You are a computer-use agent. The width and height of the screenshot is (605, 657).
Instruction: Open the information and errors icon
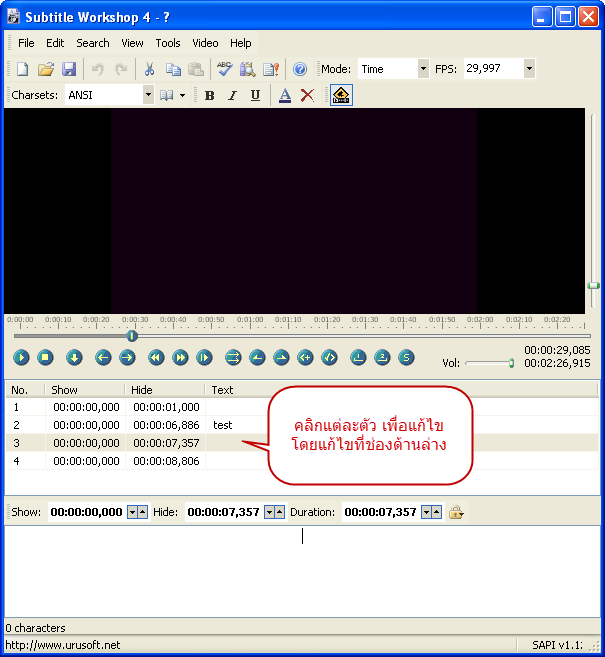271,69
